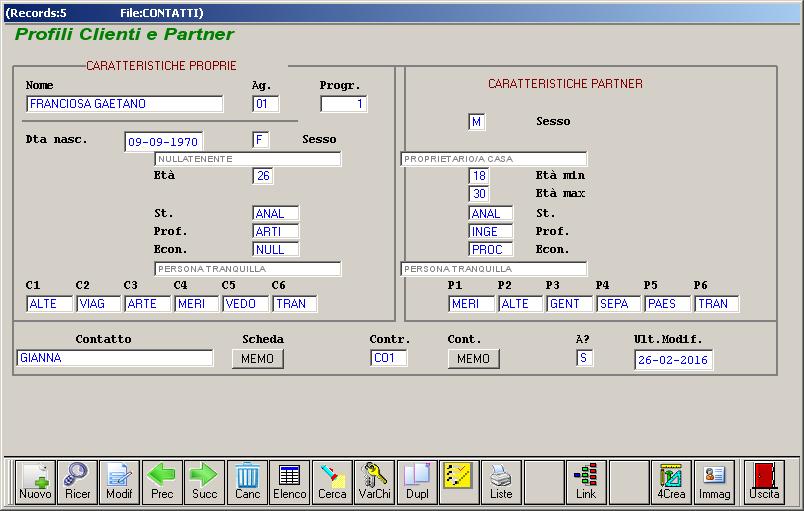Screen dimensions: 804x511
Task: Click the Età max field 30
Action: pyautogui.click(x=478, y=194)
